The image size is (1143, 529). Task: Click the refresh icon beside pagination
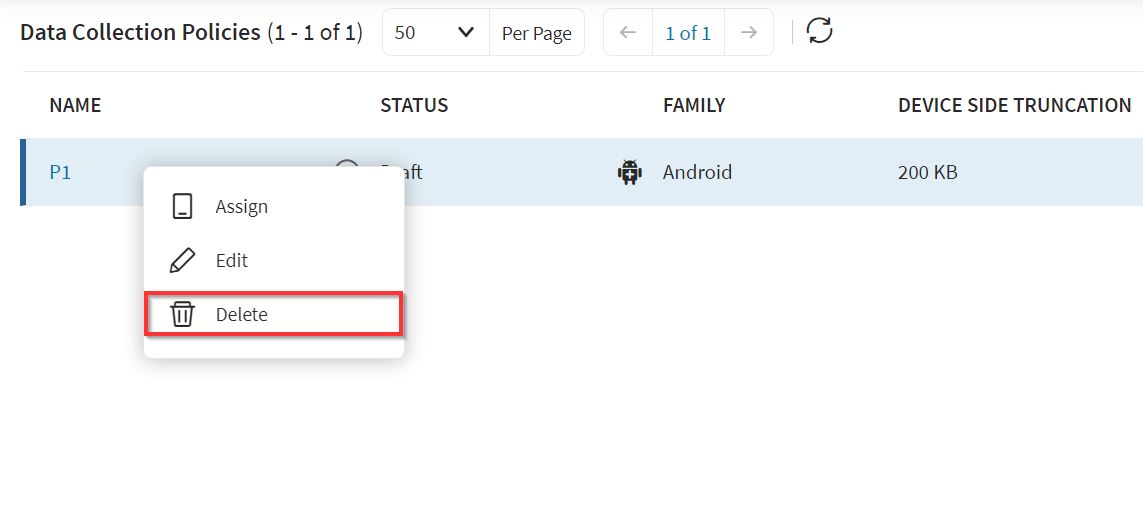click(x=820, y=32)
